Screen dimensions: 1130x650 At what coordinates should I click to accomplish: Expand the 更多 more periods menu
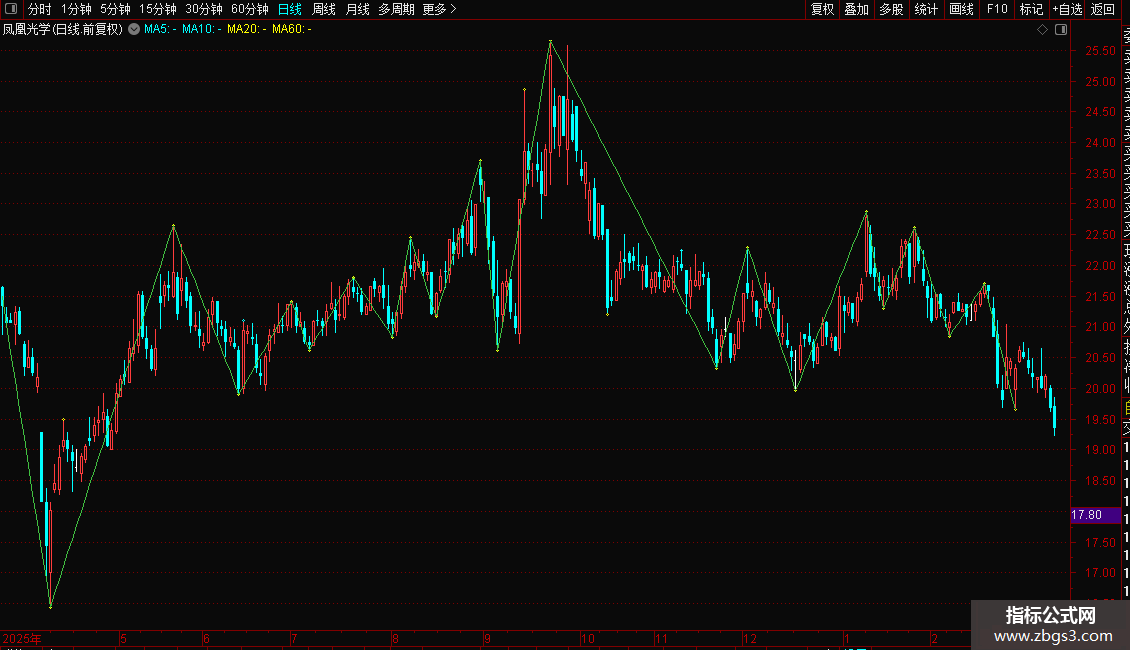[440, 9]
